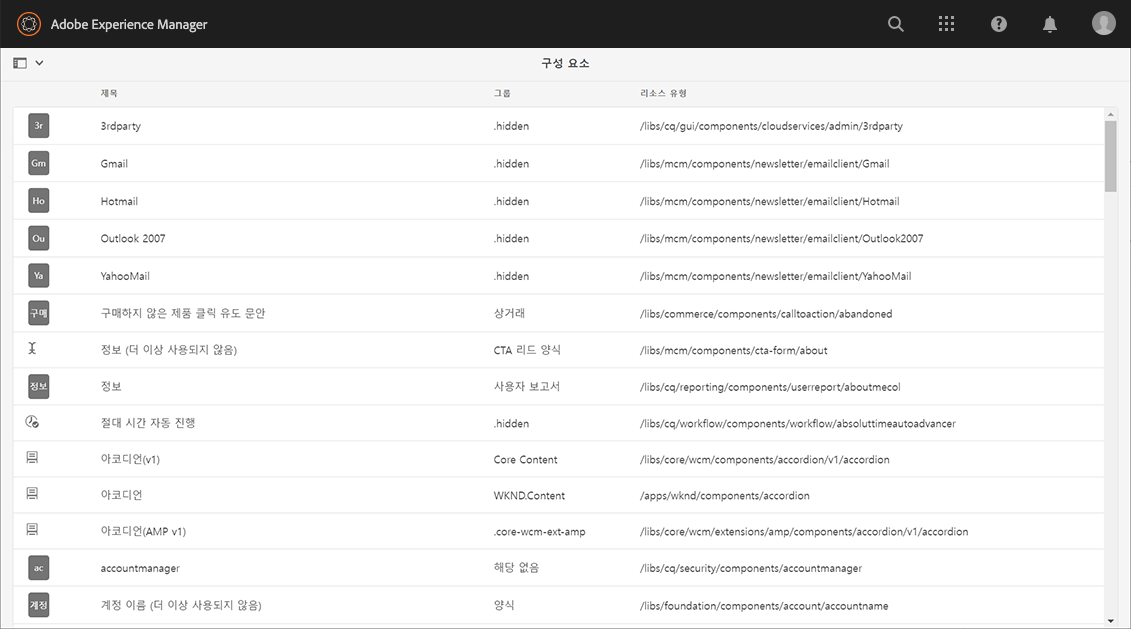Select the 아코디언(v1) title

(x=130, y=459)
